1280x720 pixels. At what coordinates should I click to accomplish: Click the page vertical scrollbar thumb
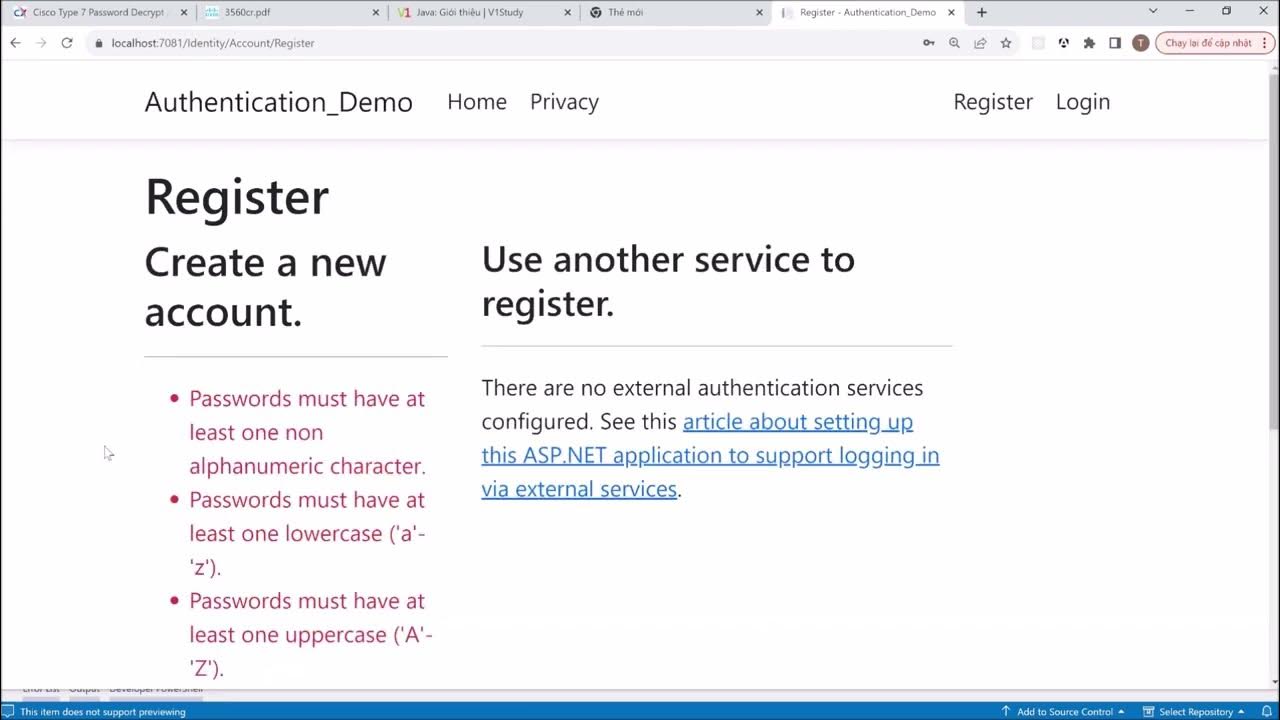[1273, 253]
